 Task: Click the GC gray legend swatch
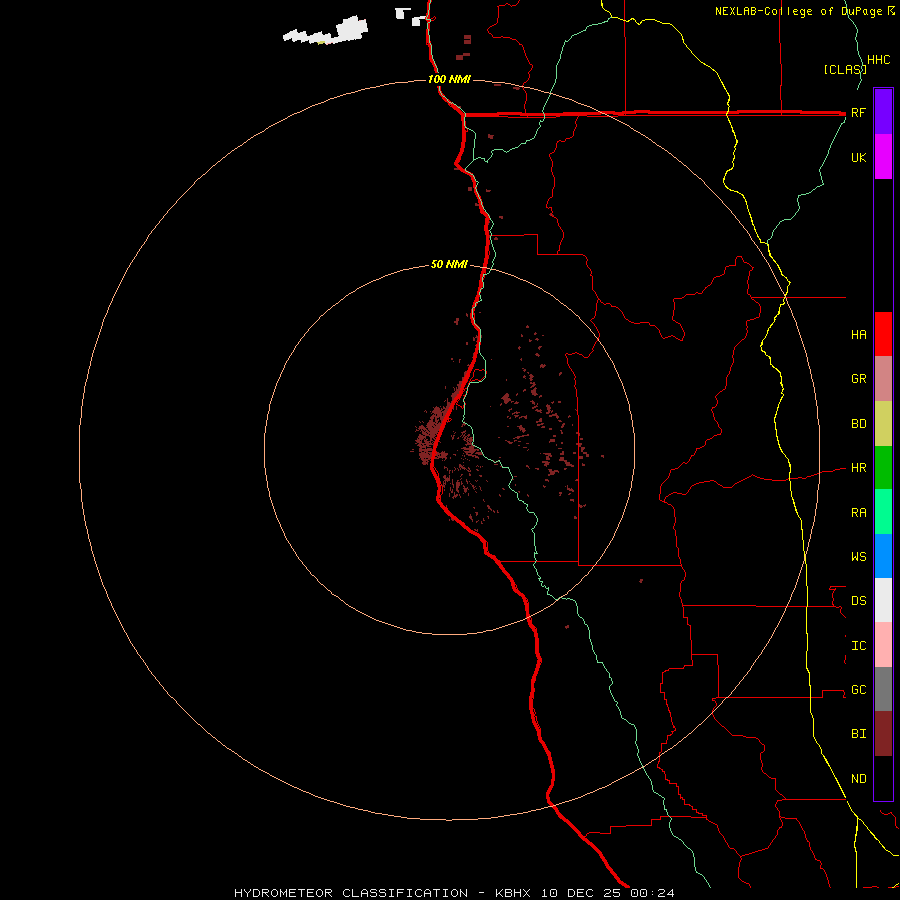point(883,689)
